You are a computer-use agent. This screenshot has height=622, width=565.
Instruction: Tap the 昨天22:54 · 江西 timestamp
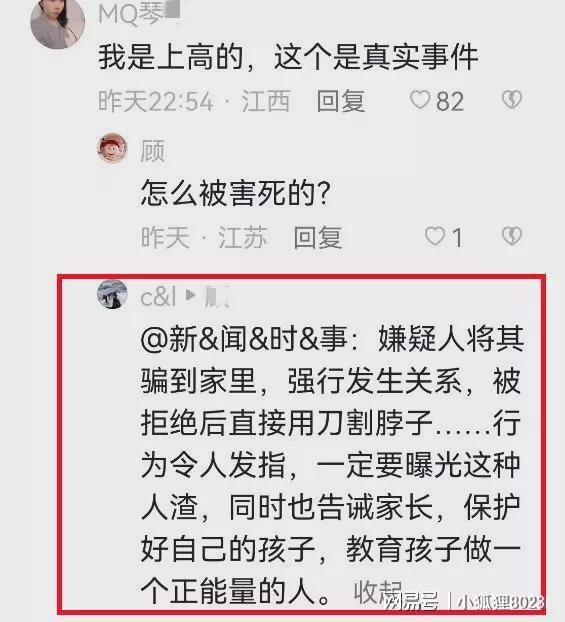(x=194, y=101)
